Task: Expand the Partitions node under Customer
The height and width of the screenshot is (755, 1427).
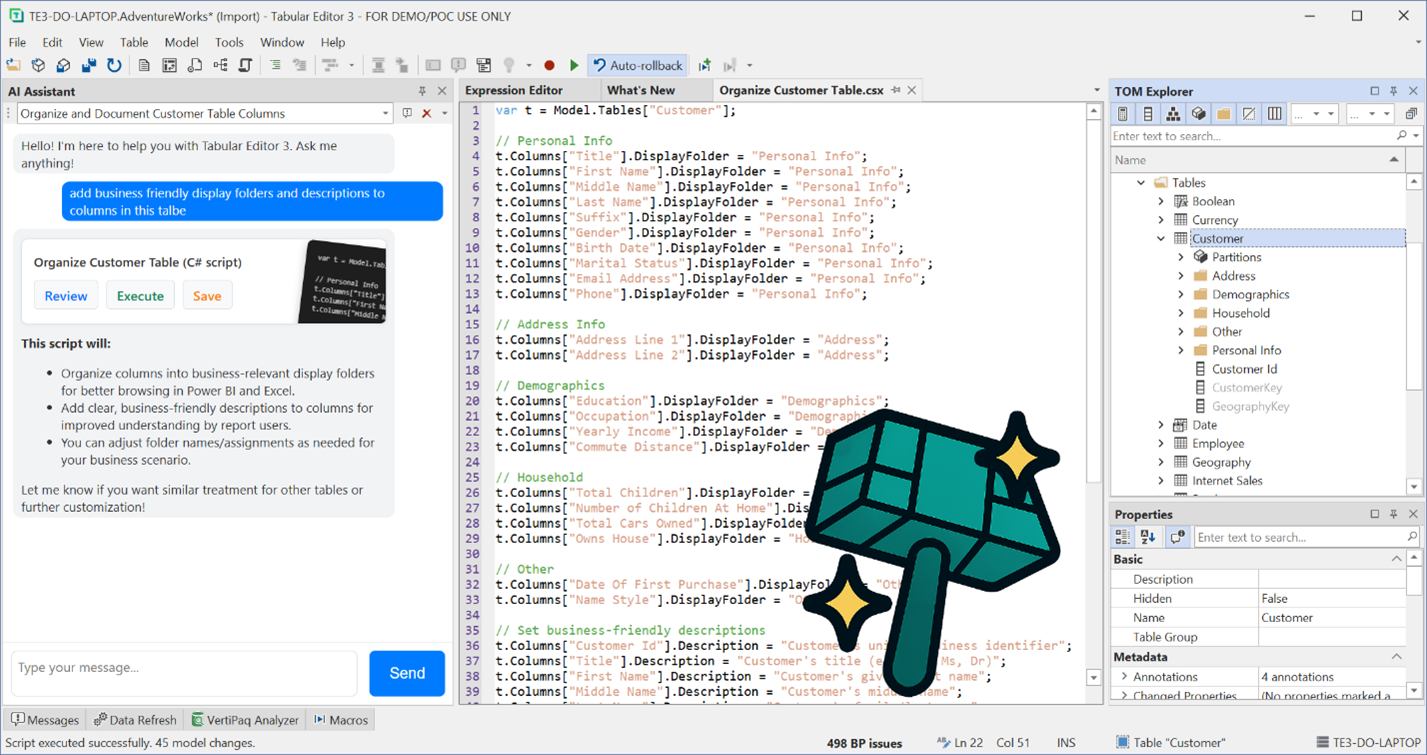Action: (1182, 256)
